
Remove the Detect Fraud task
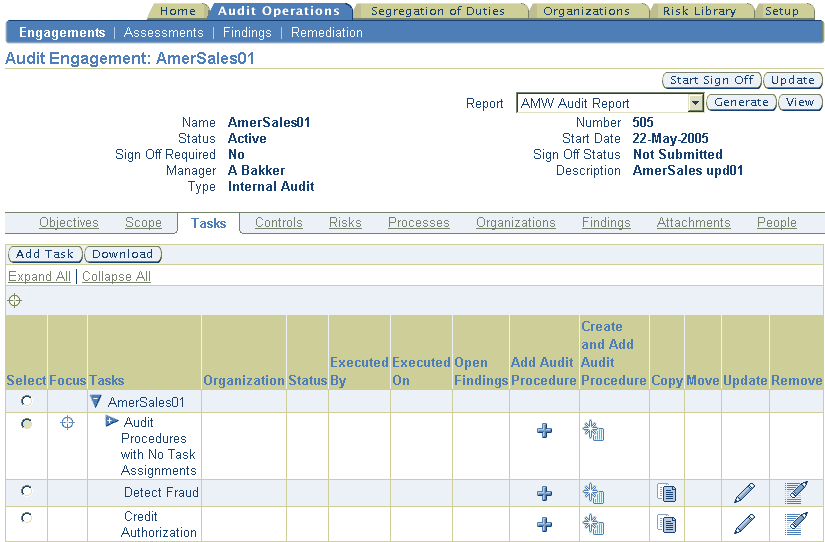tap(796, 493)
